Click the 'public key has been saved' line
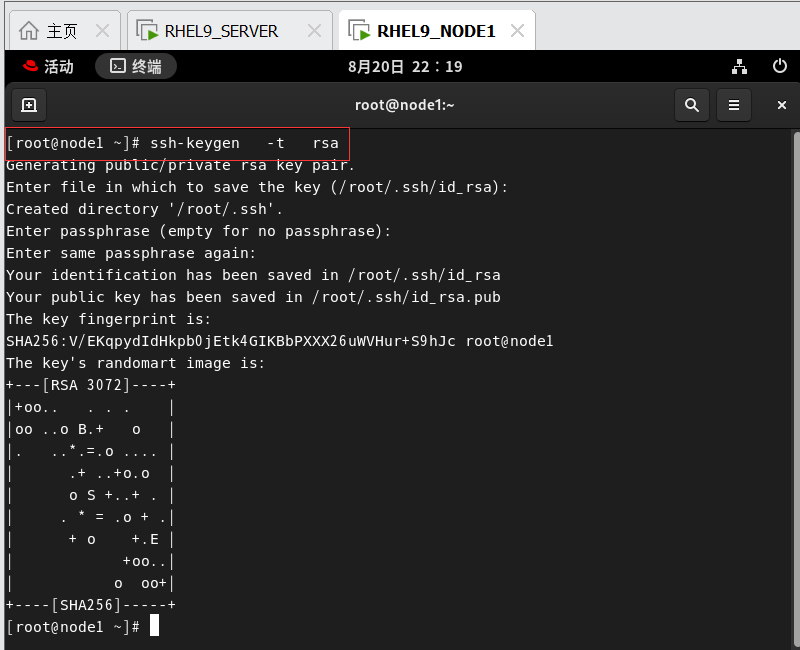Viewport: 800px width, 650px height. (254, 297)
